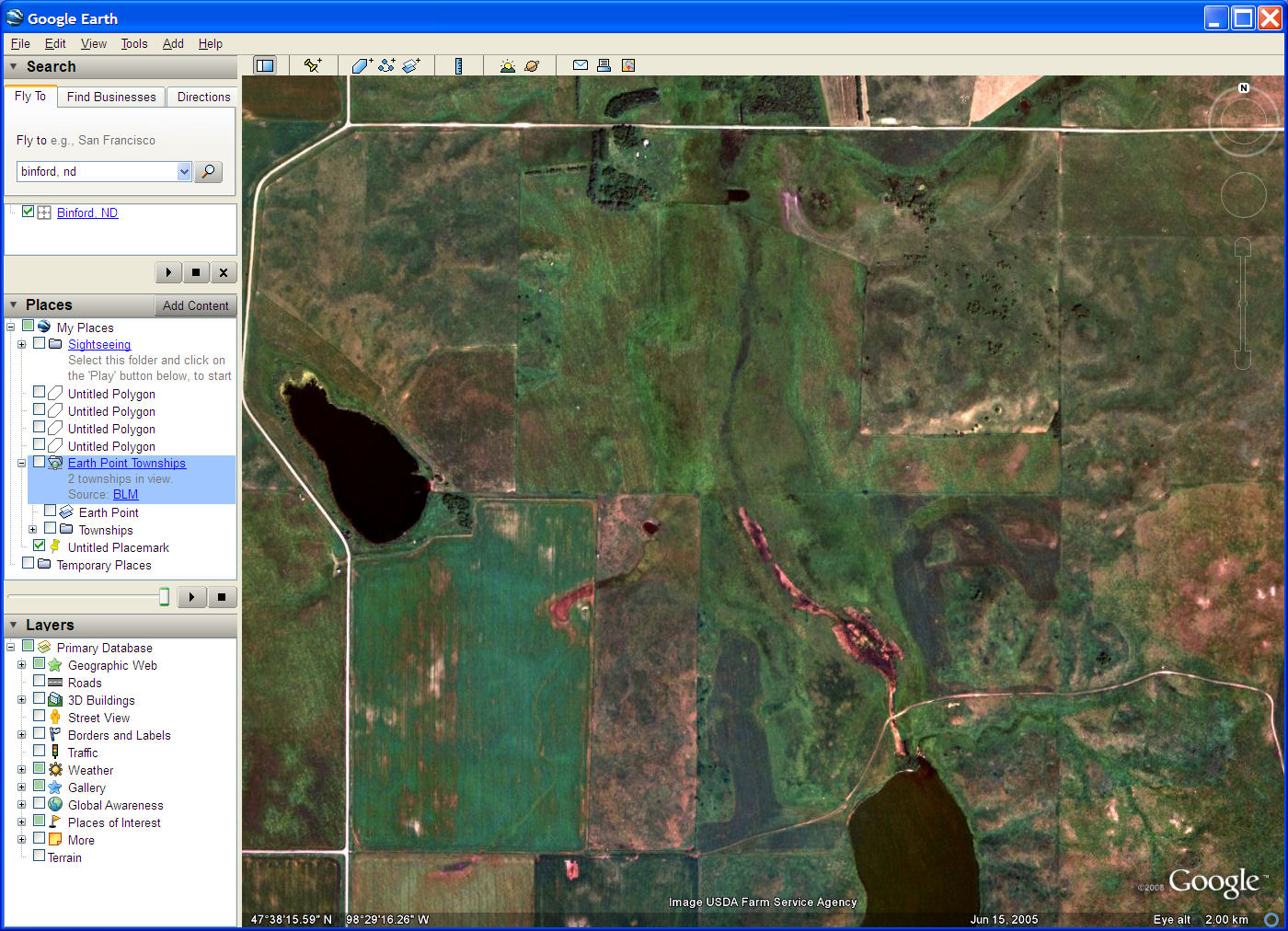Open the BLM source link
The image size is (1288, 931).
point(125,494)
